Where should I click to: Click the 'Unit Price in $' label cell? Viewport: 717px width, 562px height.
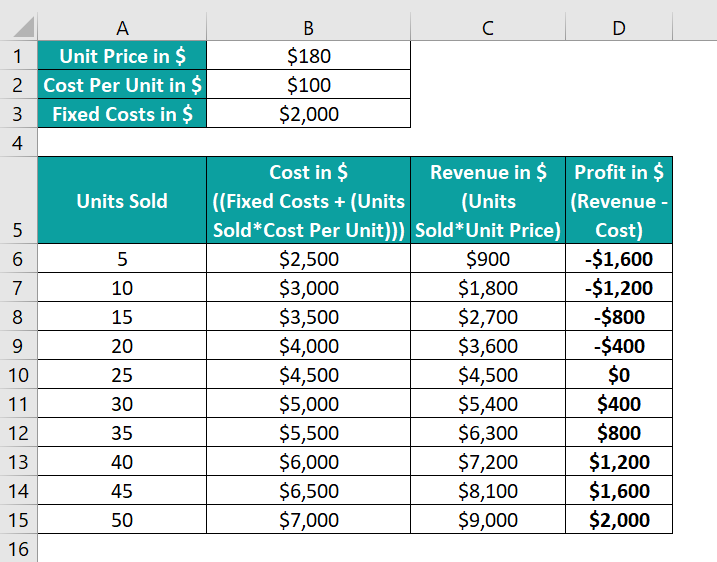pyautogui.click(x=122, y=56)
